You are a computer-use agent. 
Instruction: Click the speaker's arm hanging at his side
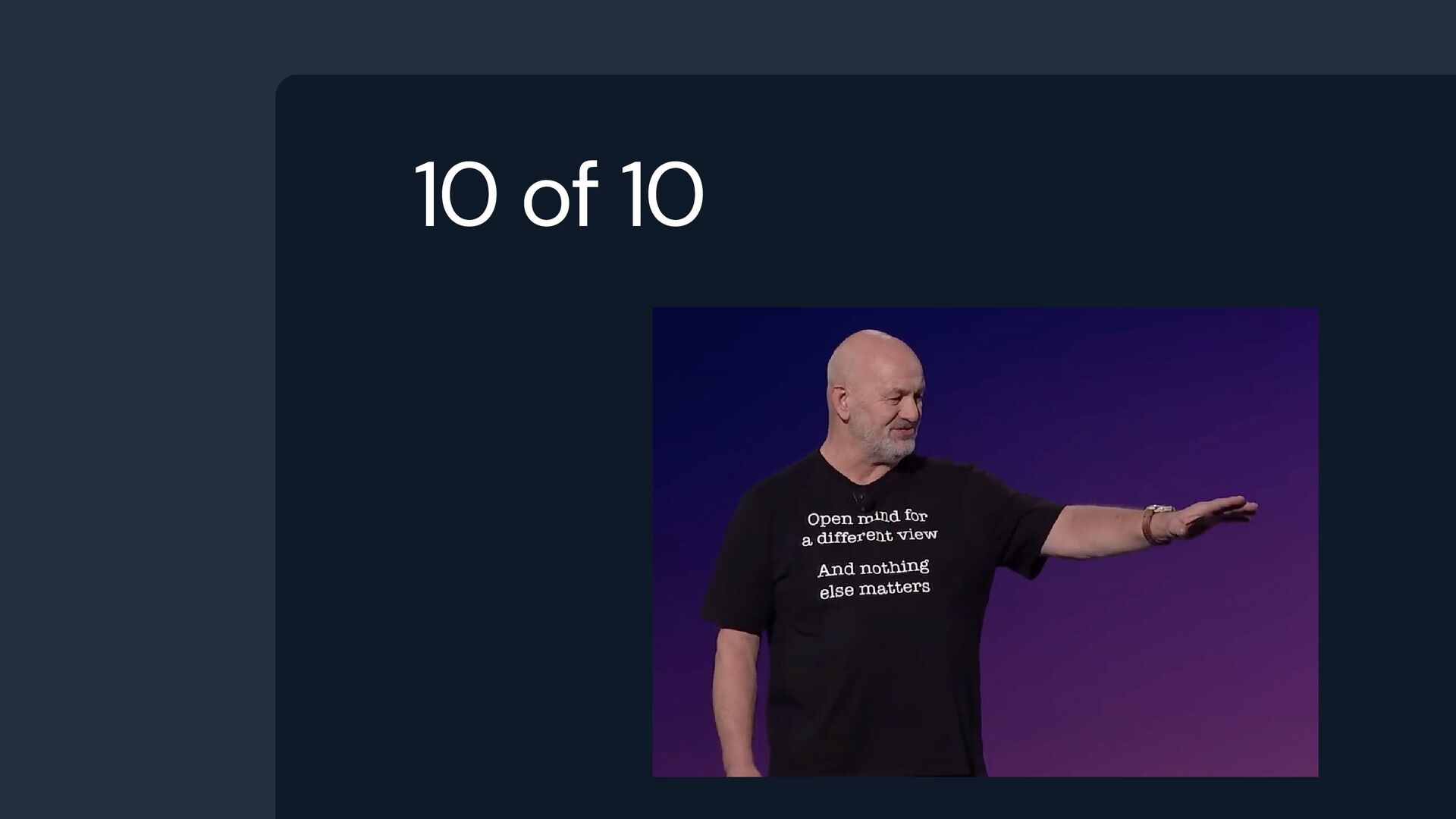737,698
